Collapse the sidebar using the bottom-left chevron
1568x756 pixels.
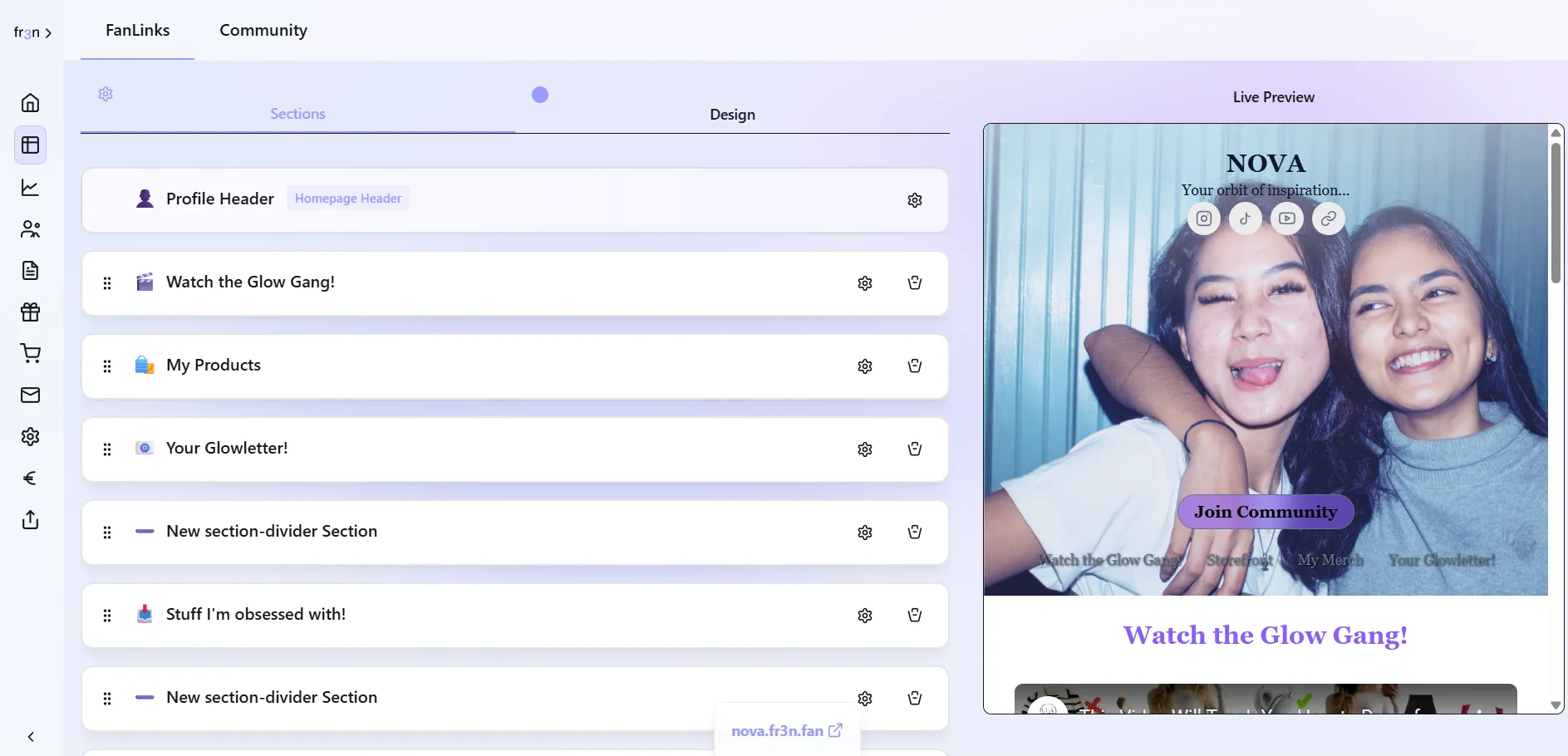(30, 737)
